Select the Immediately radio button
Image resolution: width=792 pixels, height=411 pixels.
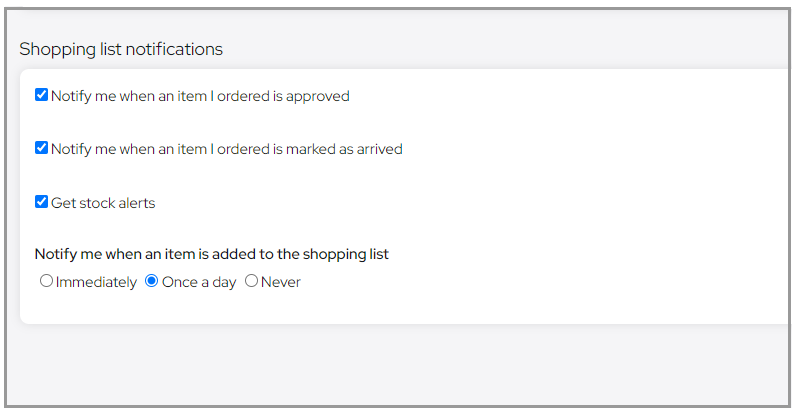46,281
